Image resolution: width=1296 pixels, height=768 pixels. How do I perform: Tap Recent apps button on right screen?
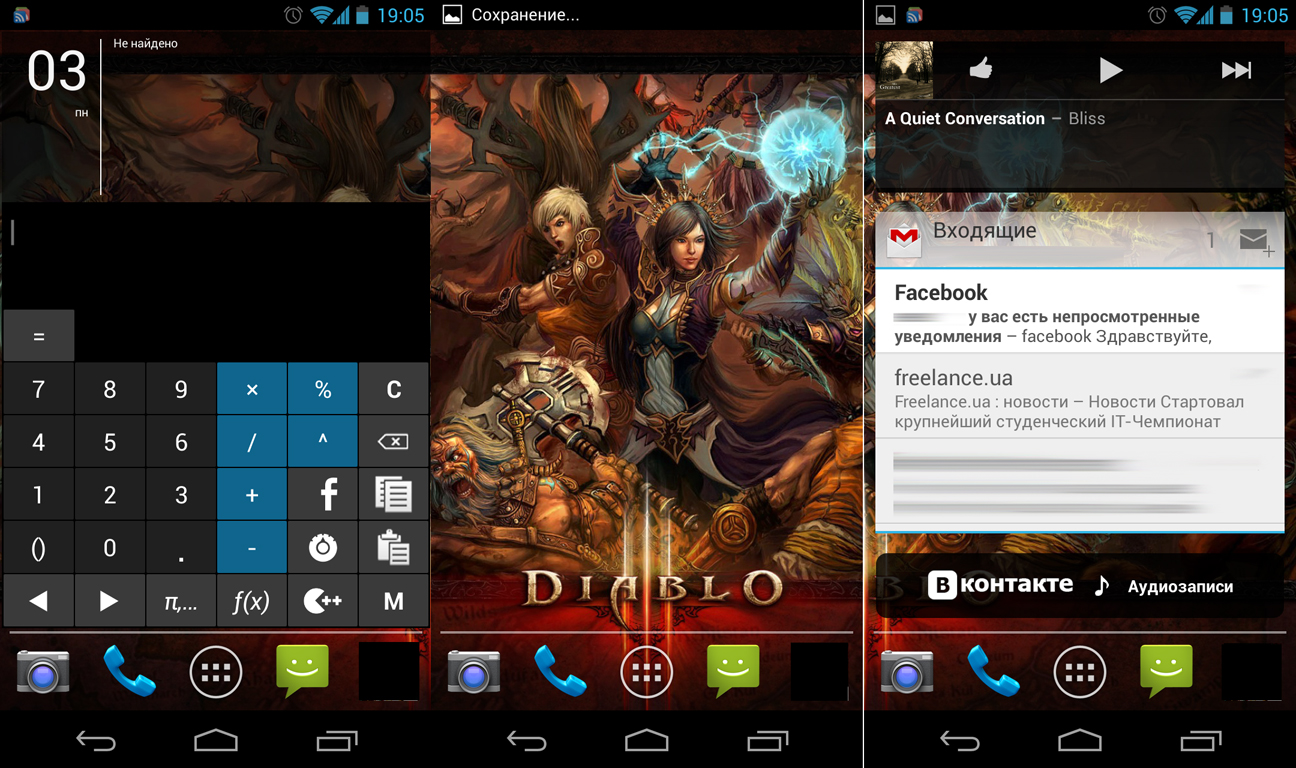pos(1200,741)
